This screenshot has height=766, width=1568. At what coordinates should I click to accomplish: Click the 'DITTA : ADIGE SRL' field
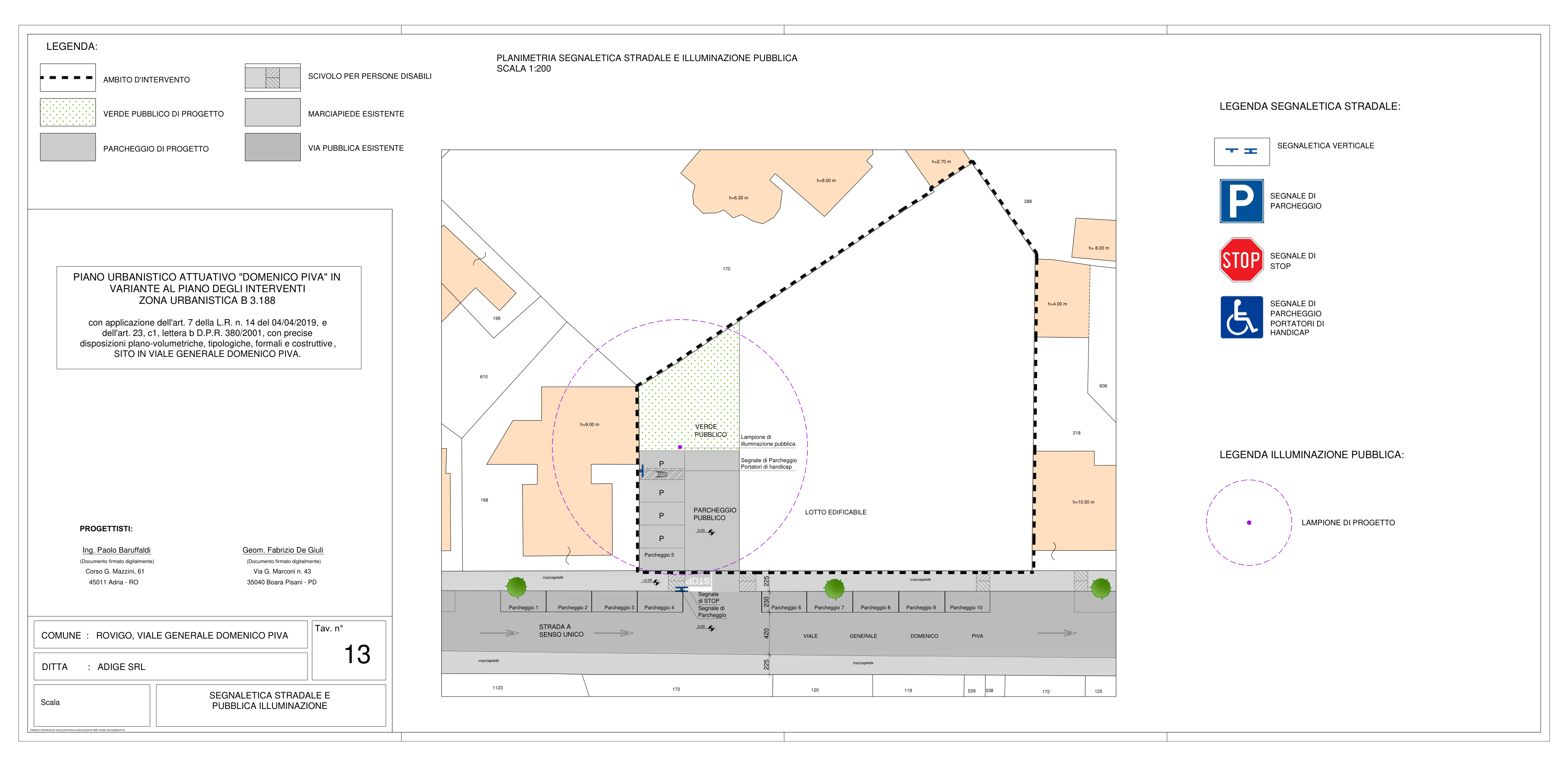tap(170, 667)
